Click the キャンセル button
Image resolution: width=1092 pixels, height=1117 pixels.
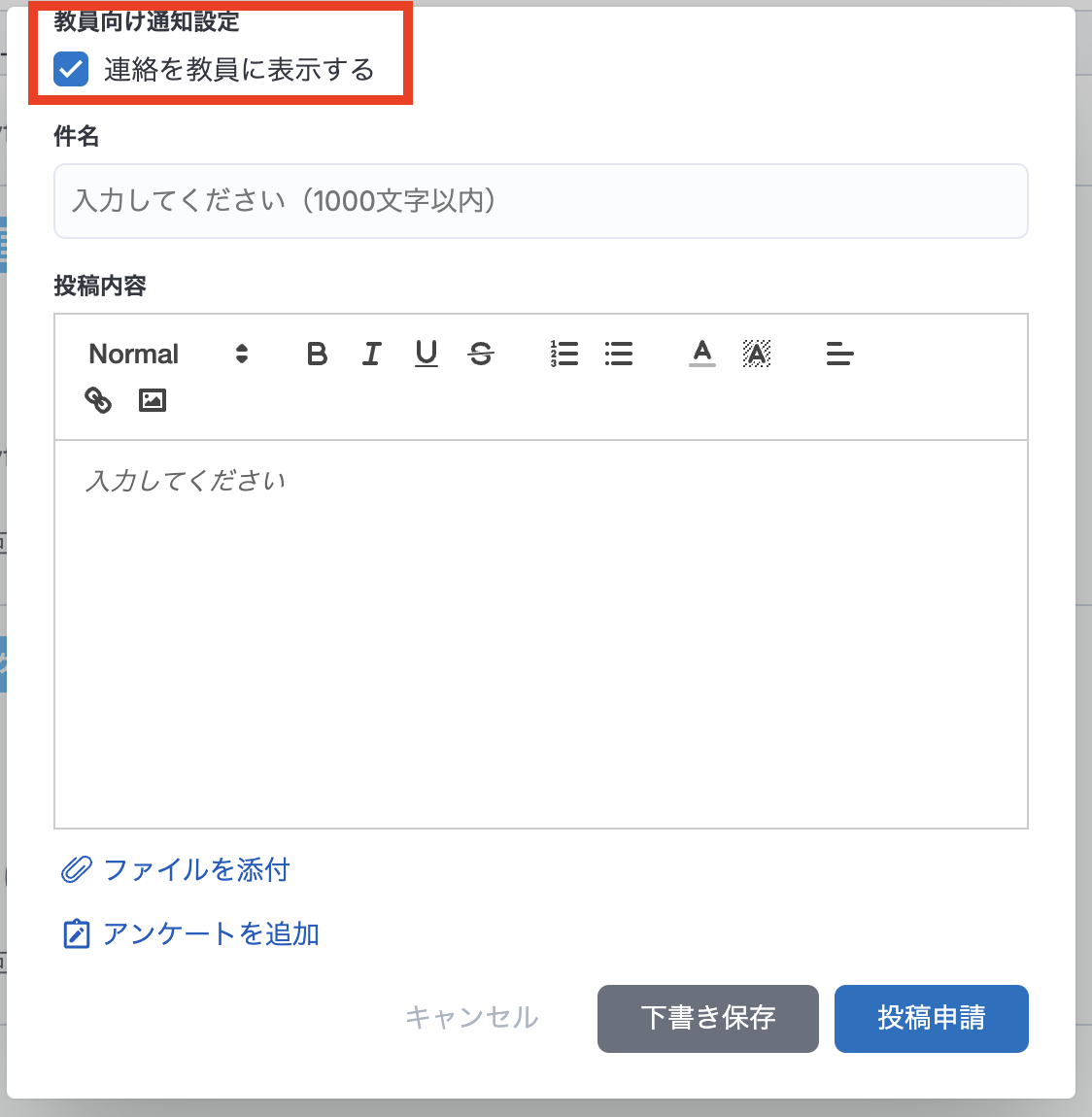[471, 1017]
